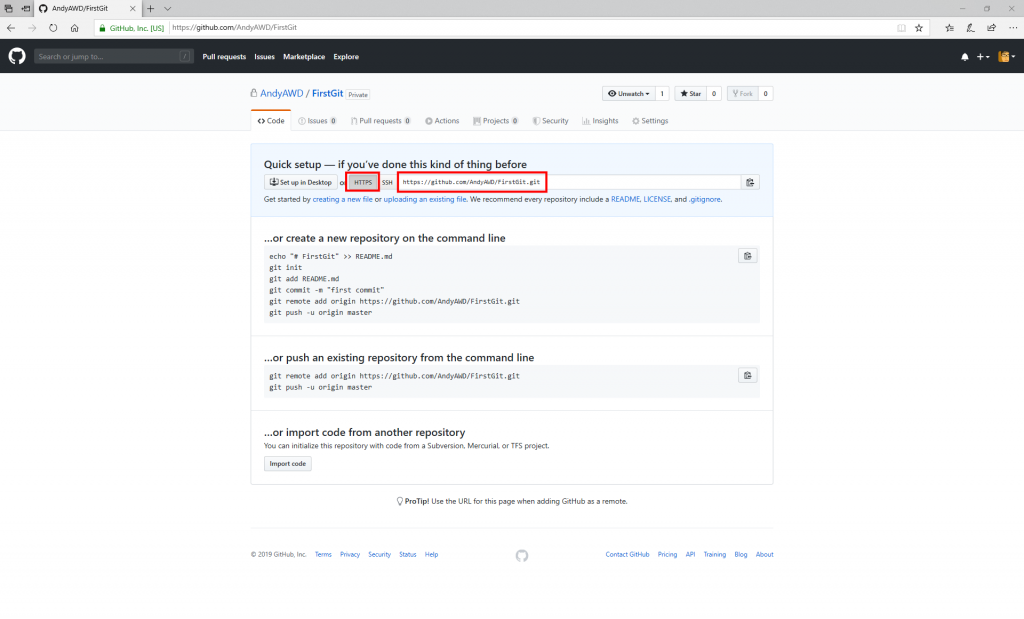1024x619 pixels.
Task: Open the notifications bell
Action: pos(965,57)
